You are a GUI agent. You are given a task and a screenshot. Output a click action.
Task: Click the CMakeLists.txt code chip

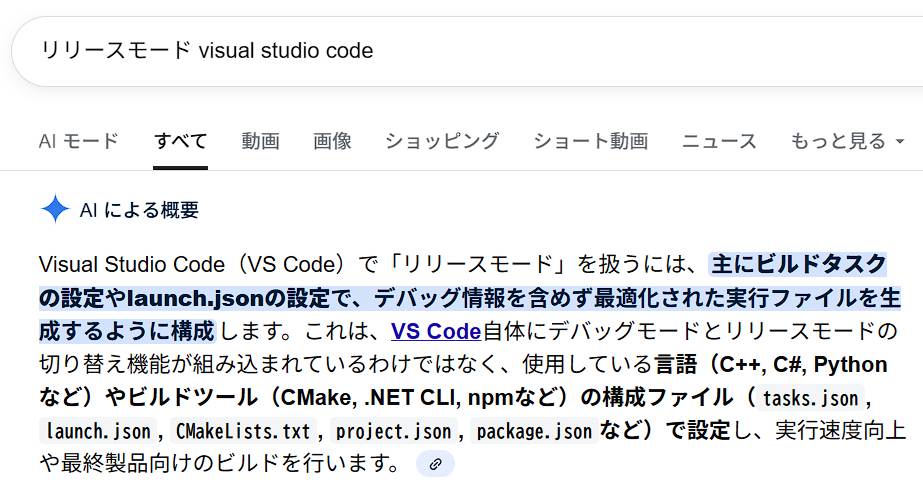coord(242,432)
